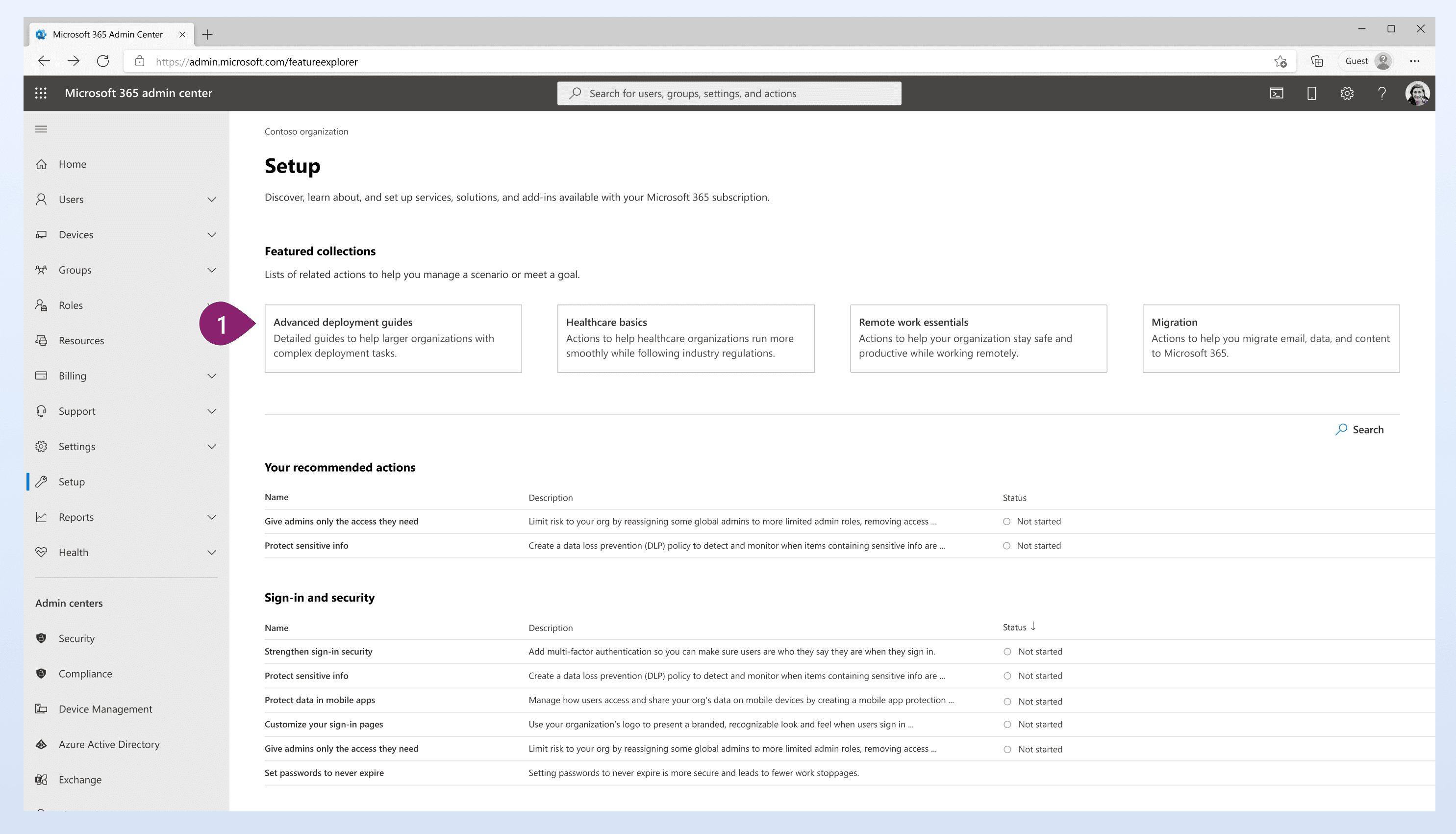This screenshot has height=834, width=1456.
Task: Open the Cloud Shell terminal icon
Action: point(1276,93)
